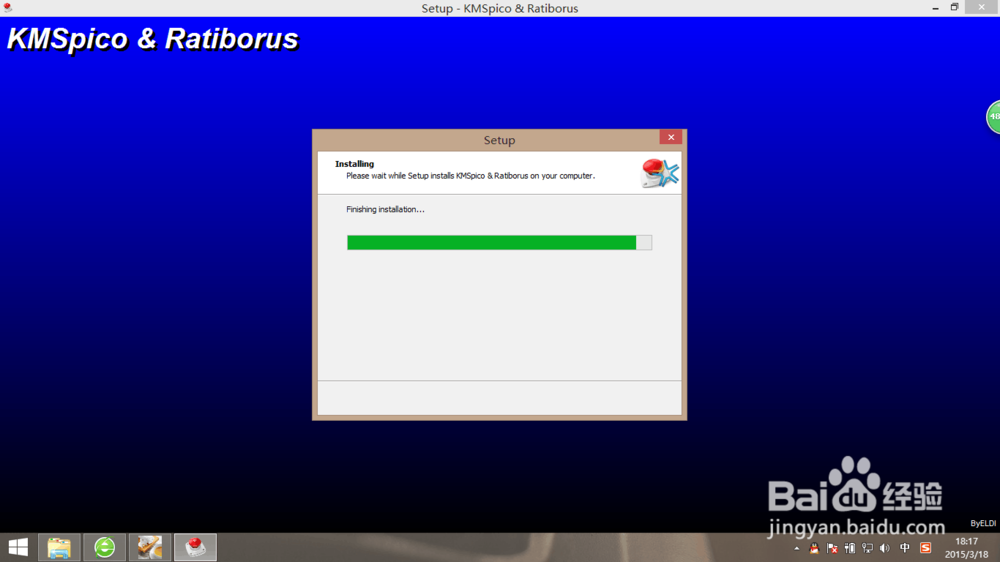
Task: Click the KMSpico red button logo in dialog
Action: [x=659, y=173]
